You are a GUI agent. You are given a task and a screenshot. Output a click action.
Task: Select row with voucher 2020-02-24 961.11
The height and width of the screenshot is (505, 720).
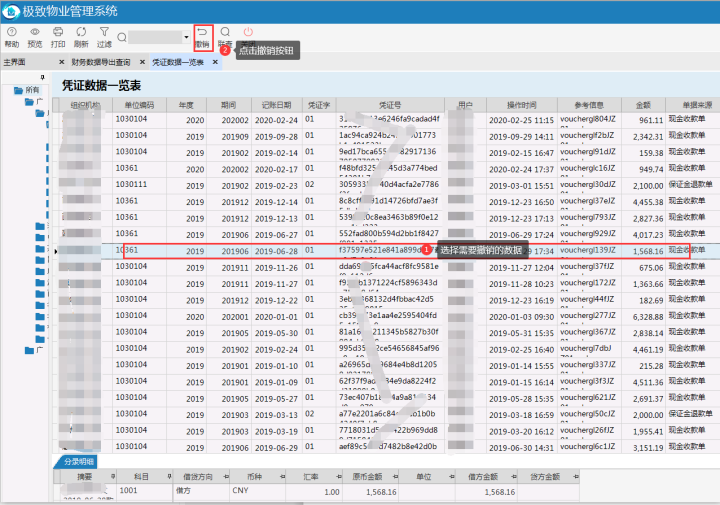[386, 120]
